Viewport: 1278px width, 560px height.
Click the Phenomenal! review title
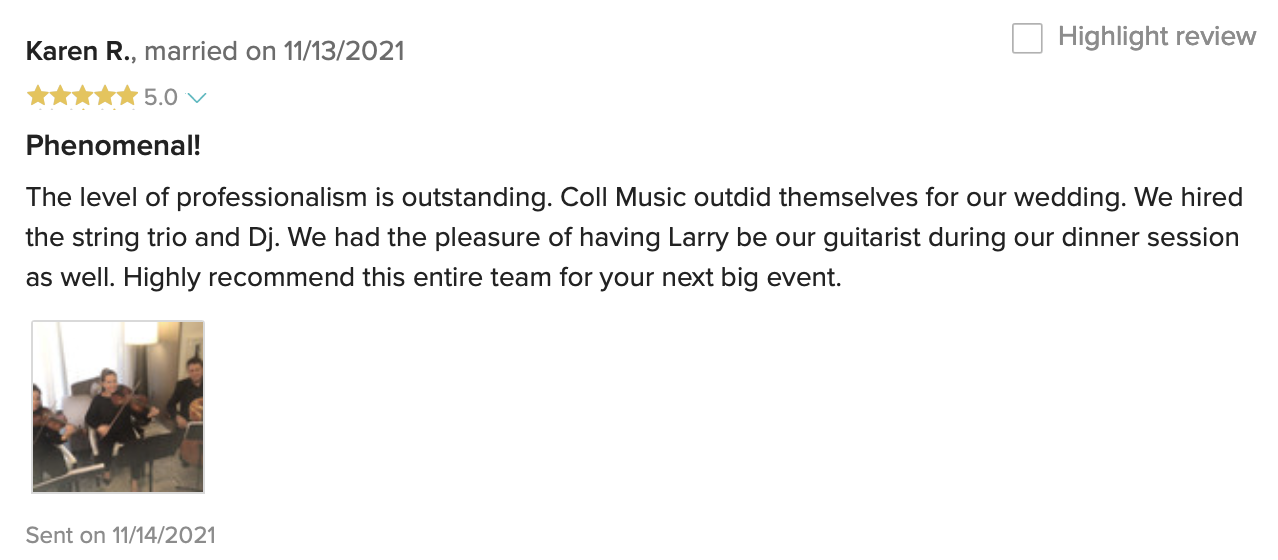pos(113,146)
